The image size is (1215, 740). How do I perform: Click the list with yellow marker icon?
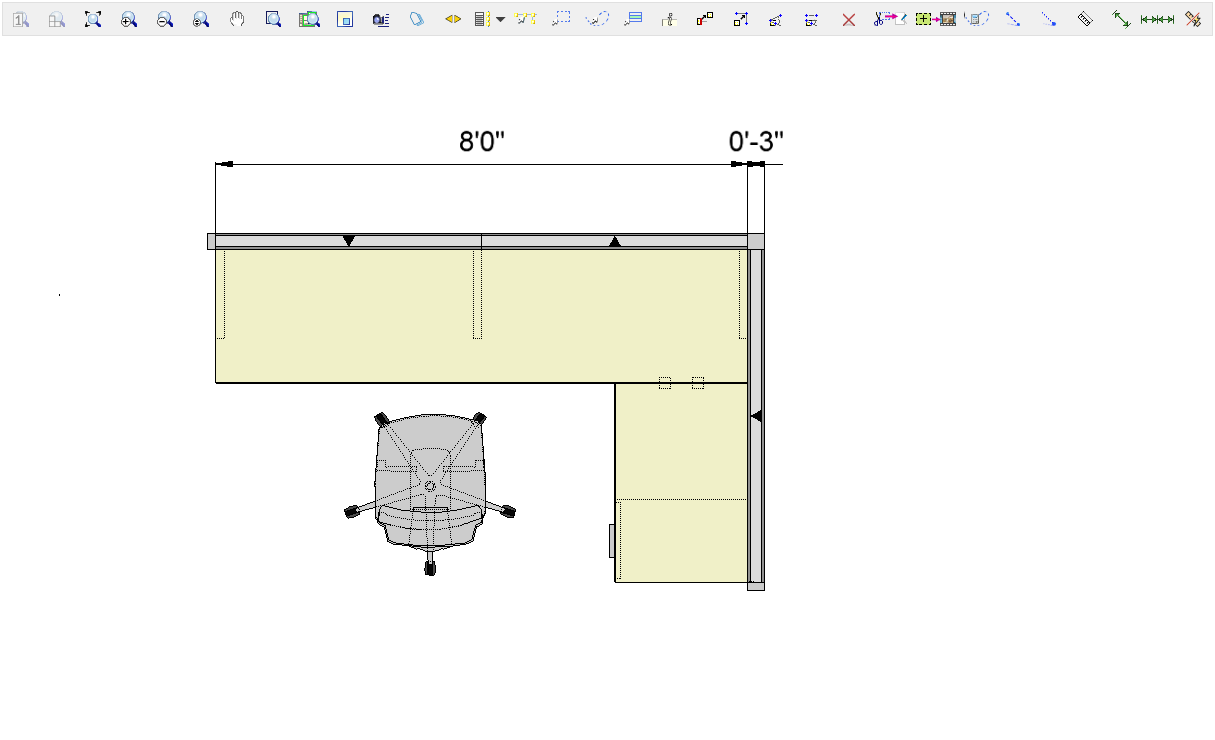click(x=481, y=19)
